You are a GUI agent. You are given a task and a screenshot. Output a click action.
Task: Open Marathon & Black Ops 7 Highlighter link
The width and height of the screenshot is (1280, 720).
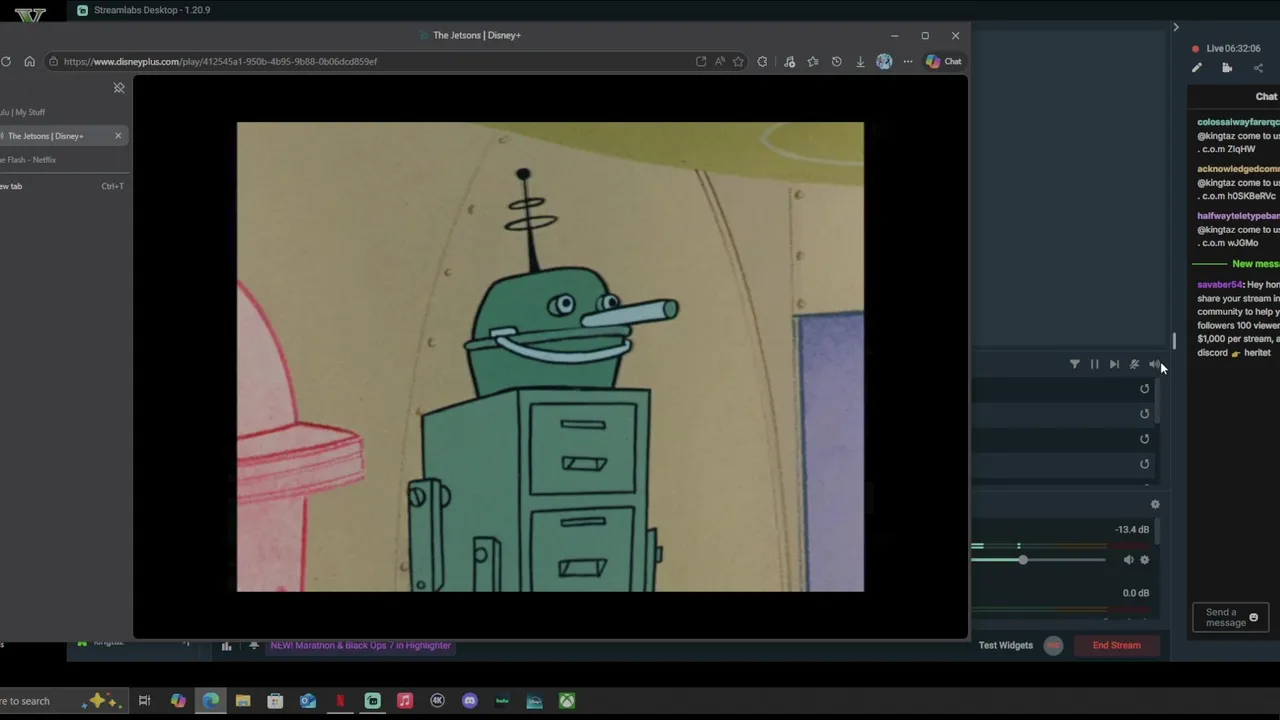(360, 646)
